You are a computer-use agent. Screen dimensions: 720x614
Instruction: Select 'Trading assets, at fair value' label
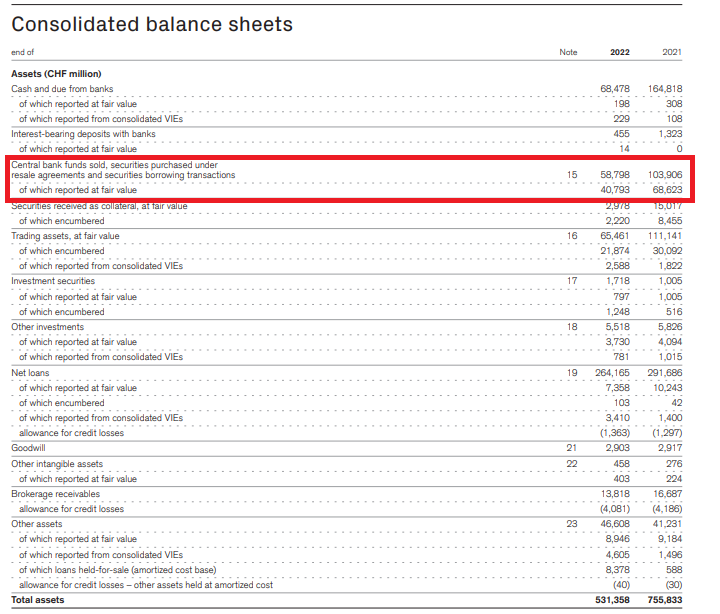pos(65,236)
